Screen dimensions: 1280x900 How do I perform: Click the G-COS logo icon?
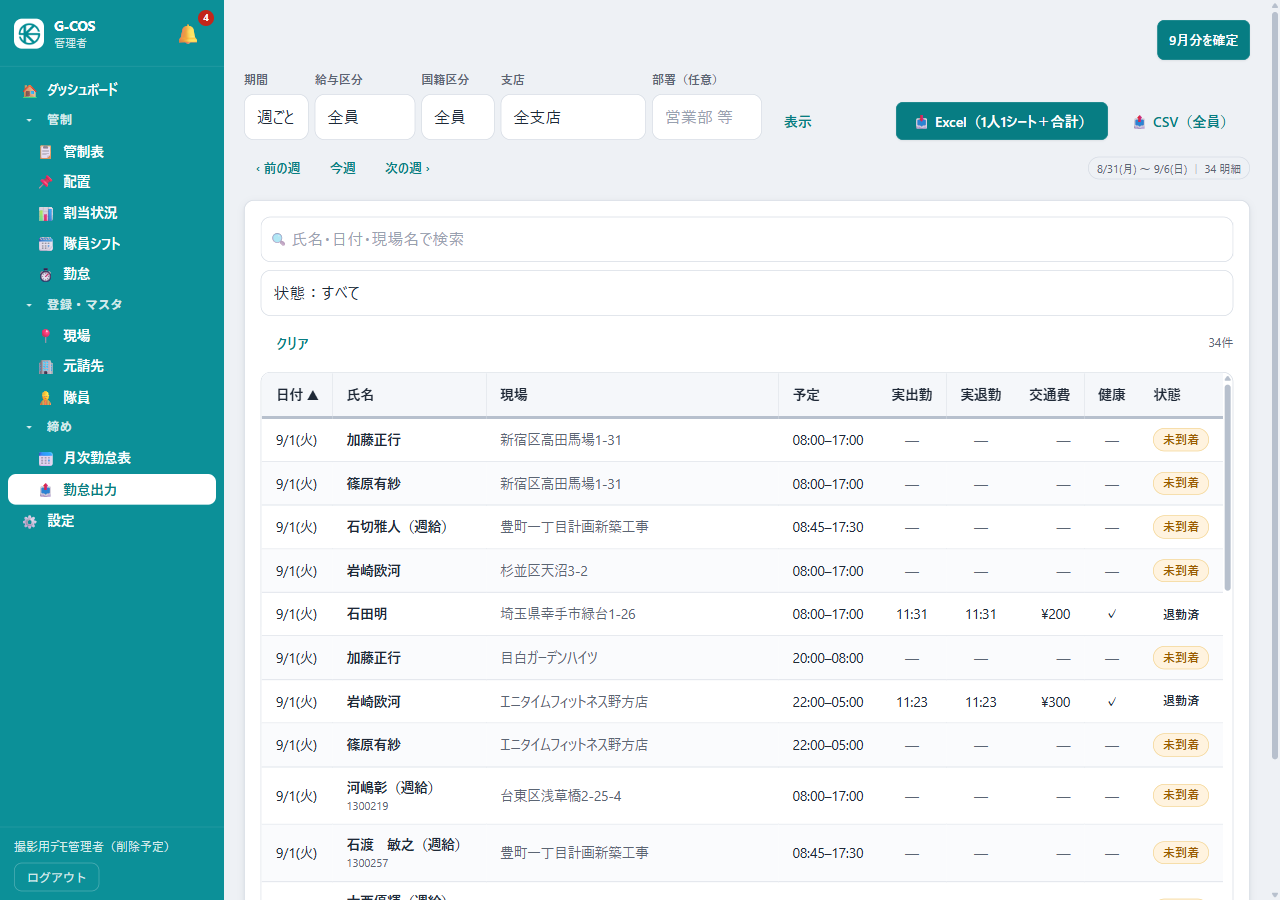point(29,34)
